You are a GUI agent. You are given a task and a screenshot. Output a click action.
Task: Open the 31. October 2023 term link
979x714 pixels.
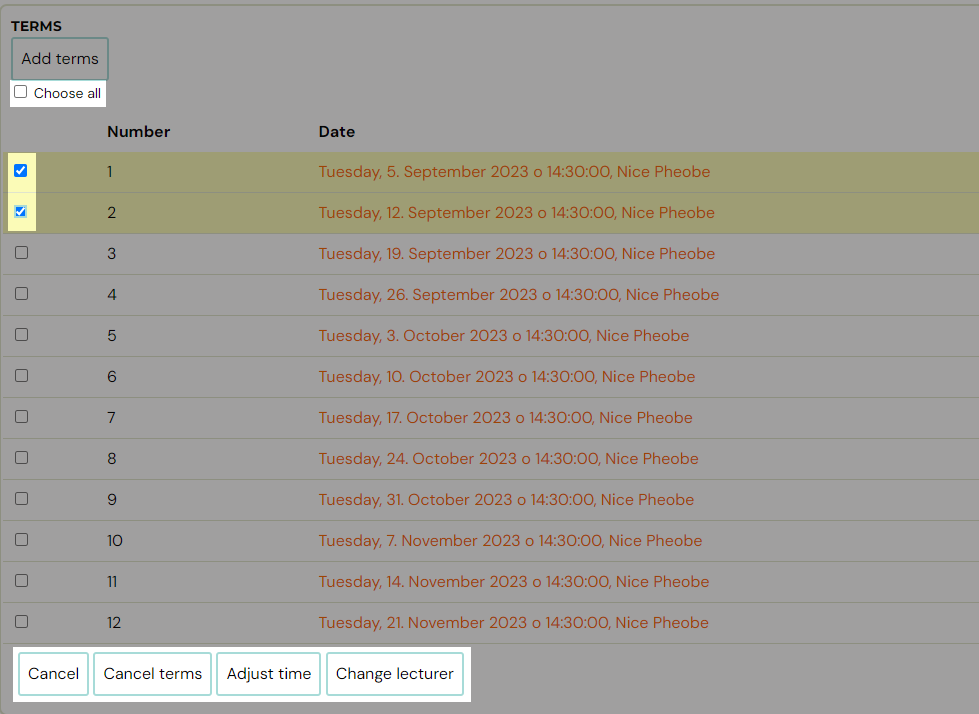tap(505, 500)
